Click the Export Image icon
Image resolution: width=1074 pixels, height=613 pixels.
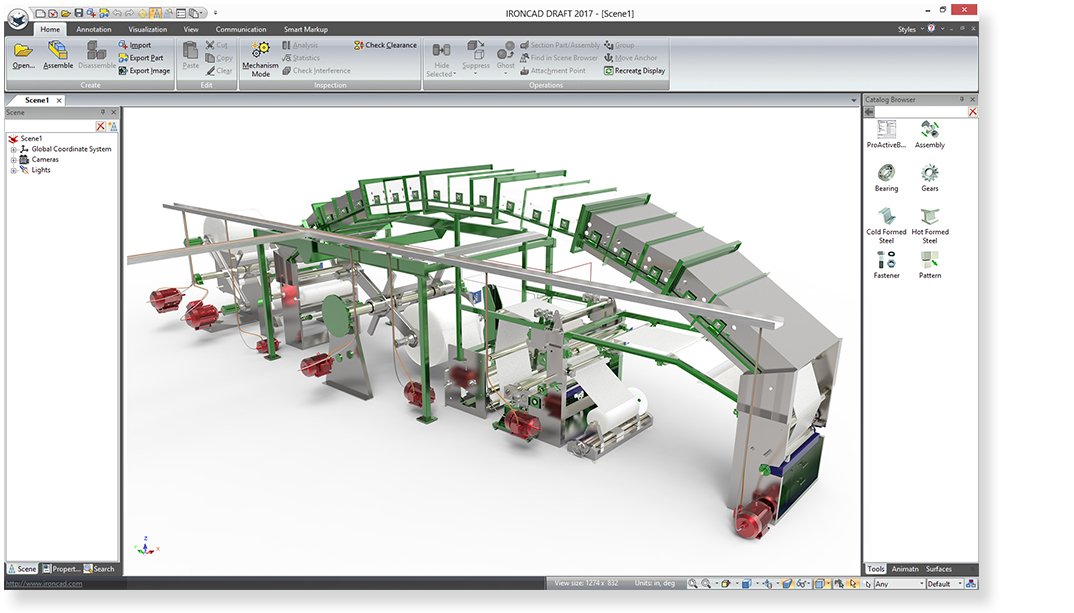point(144,71)
